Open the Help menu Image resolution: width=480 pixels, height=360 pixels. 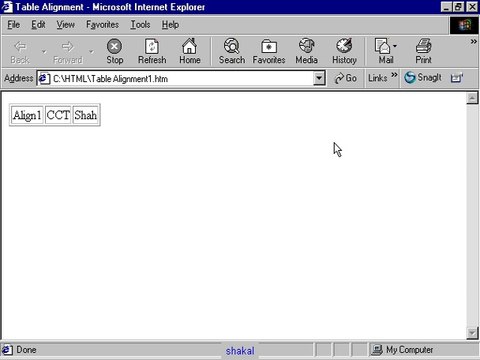click(170, 25)
